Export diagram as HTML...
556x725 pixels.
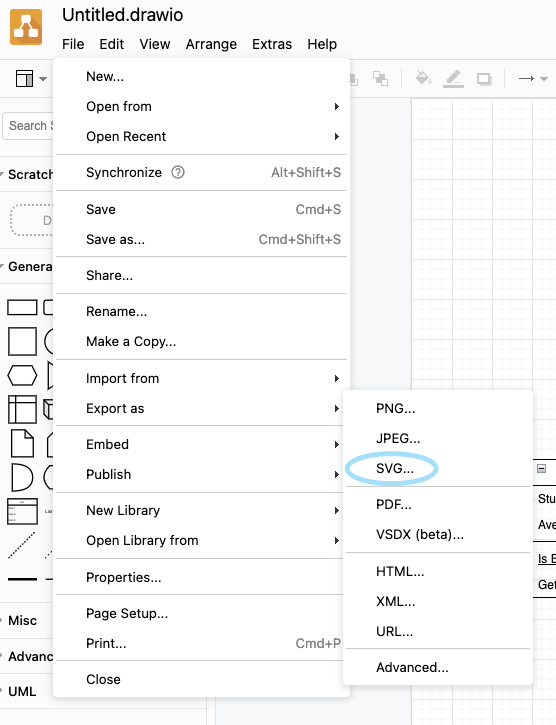[x=438, y=572]
